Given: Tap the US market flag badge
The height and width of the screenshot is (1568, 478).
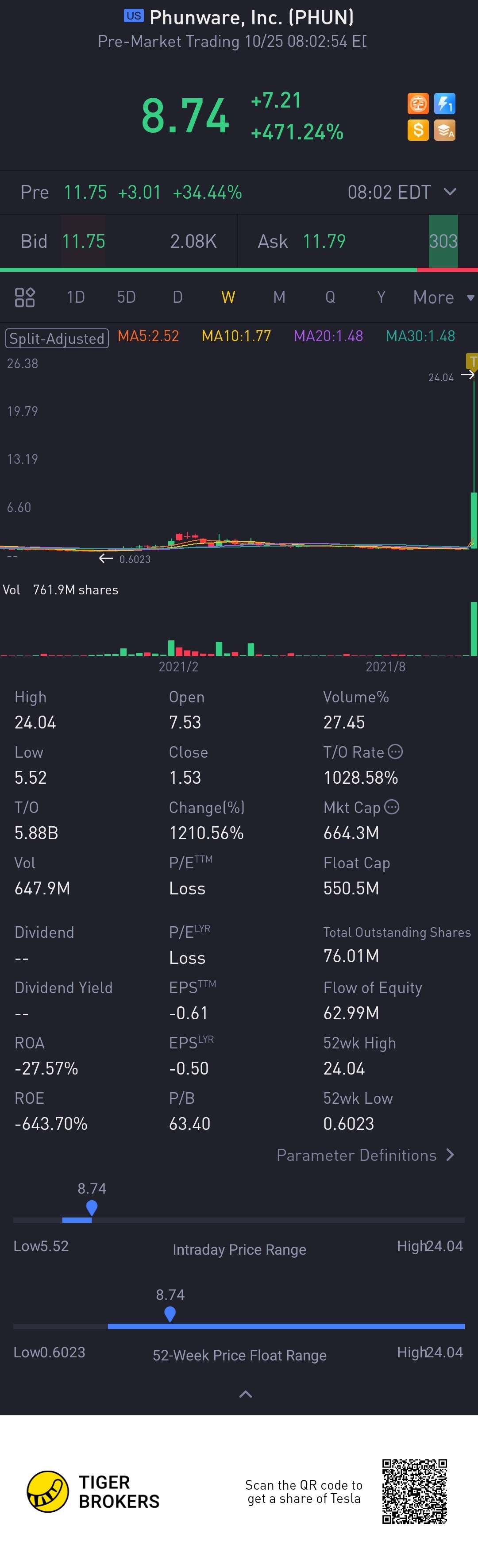Looking at the screenshot, I should tap(134, 16).
